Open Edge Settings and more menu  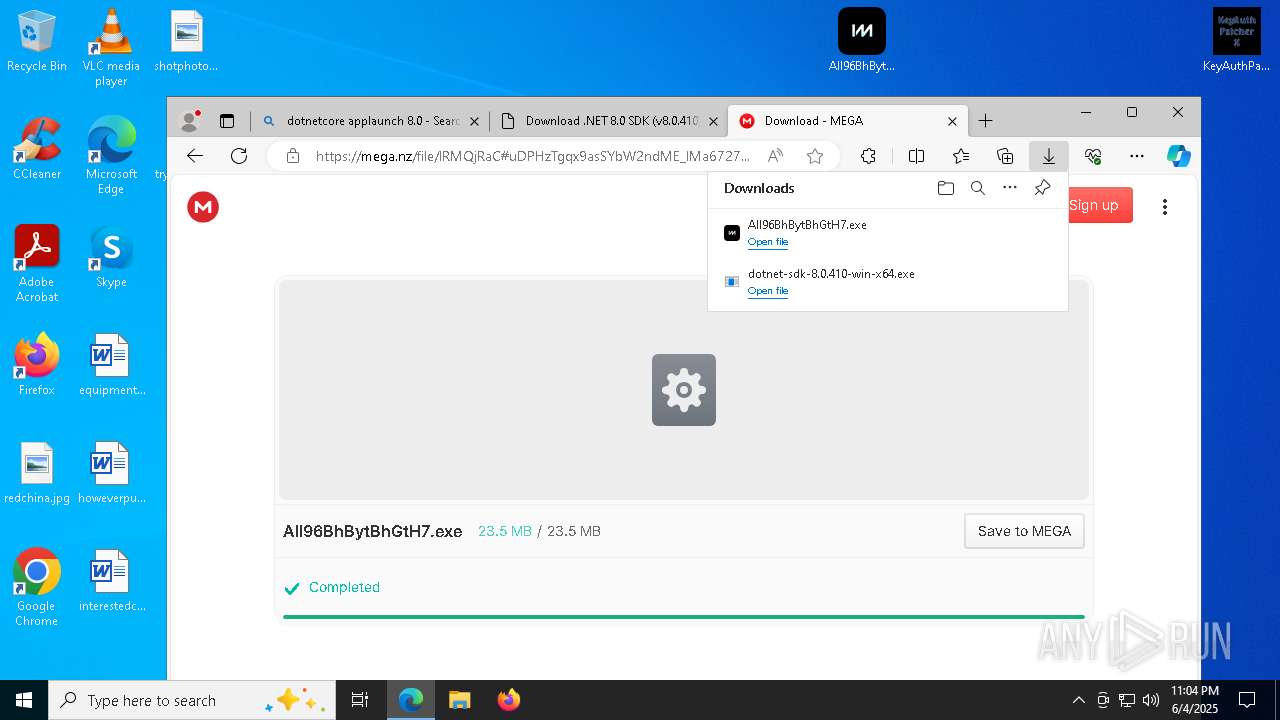(x=1137, y=156)
